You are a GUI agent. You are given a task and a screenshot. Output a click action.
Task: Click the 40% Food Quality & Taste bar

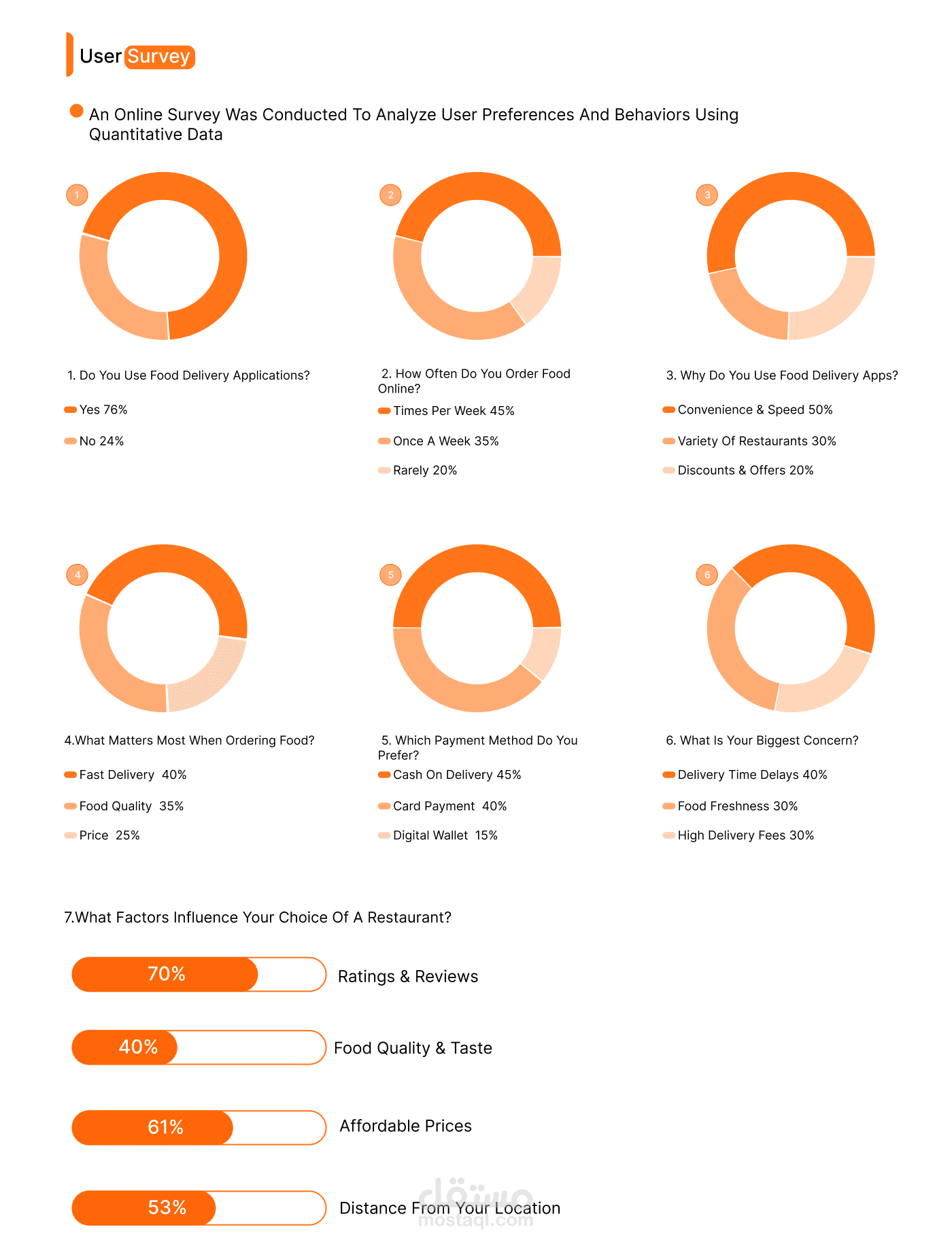point(199,1047)
